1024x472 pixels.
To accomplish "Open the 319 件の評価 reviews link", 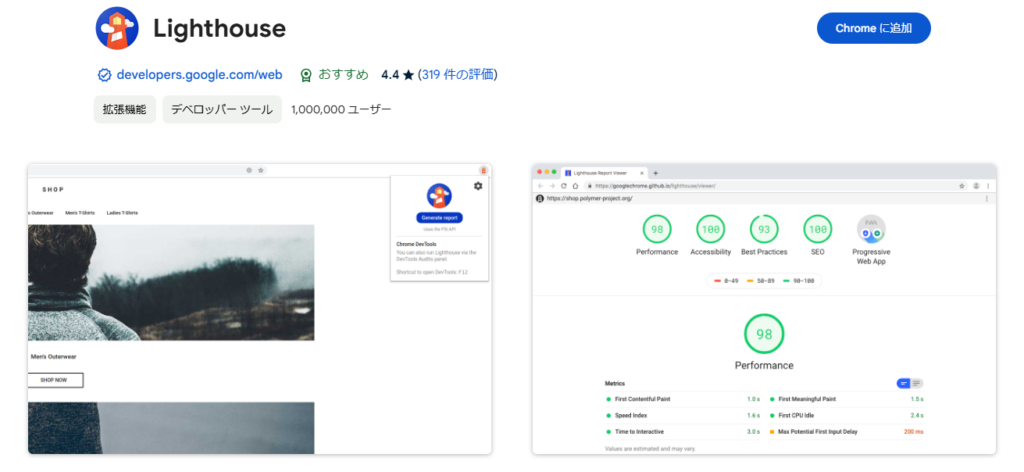I will click(x=458, y=75).
